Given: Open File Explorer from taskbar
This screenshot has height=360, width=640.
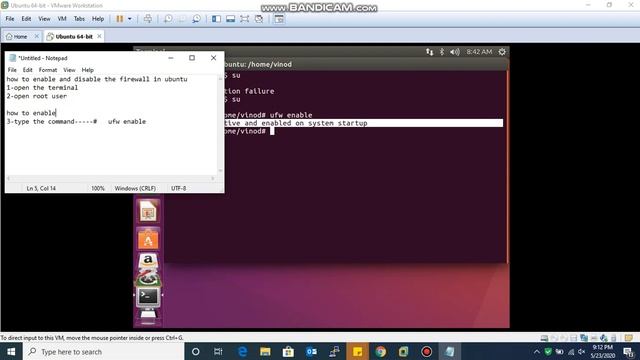Looking at the screenshot, I should coord(265,351).
